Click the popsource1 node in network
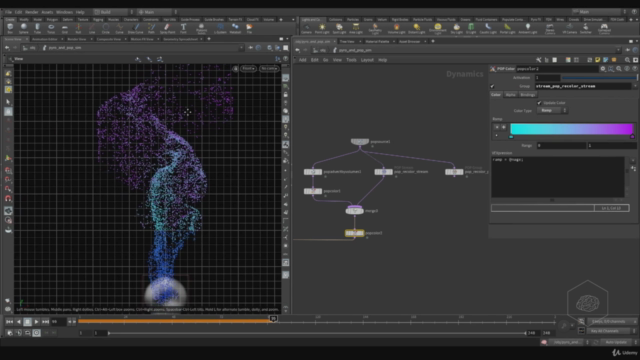The width and height of the screenshot is (640, 360). pos(360,141)
